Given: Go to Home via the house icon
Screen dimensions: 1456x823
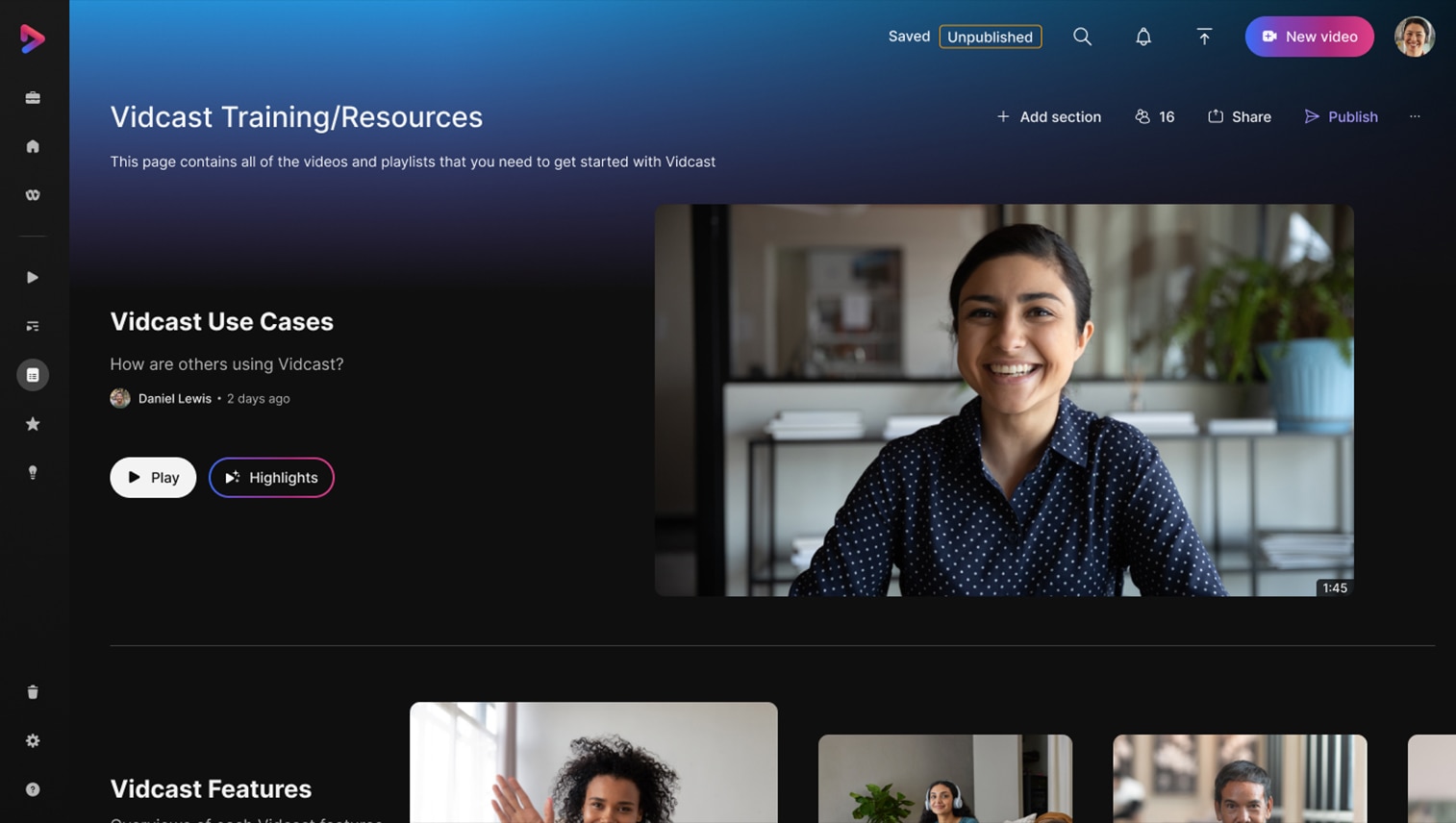Looking at the screenshot, I should (x=33, y=146).
